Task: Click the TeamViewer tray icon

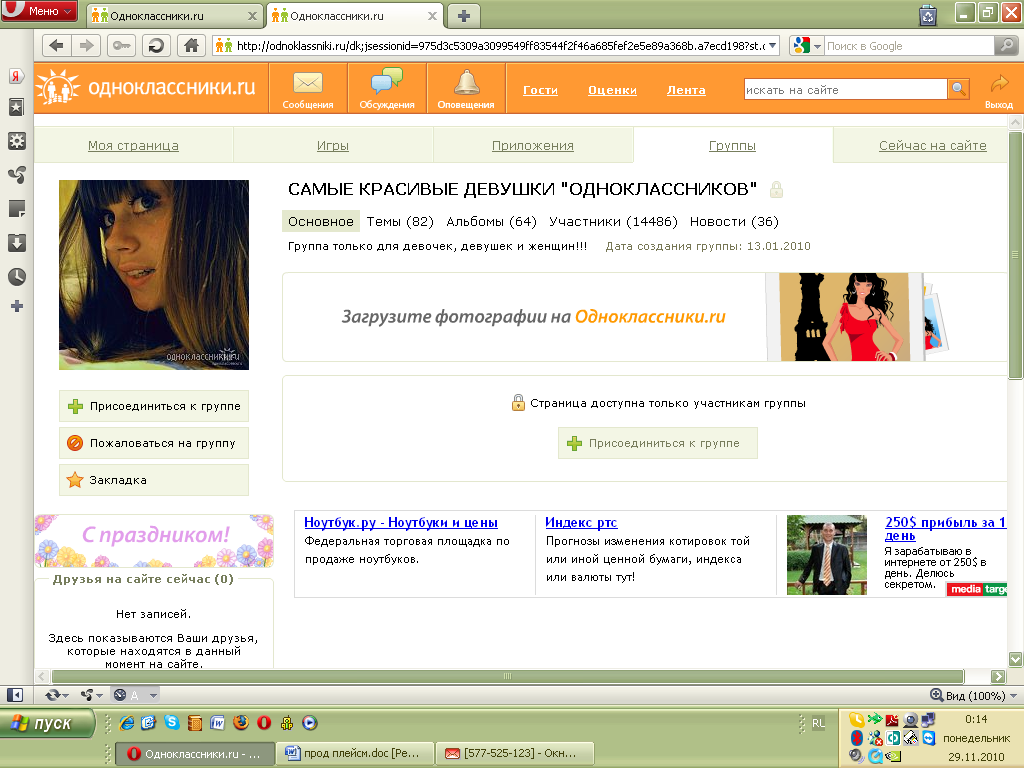Action: tap(929, 738)
